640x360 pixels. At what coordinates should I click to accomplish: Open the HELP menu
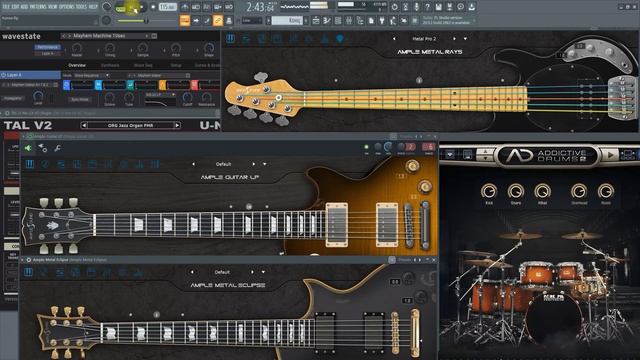coord(93,7)
